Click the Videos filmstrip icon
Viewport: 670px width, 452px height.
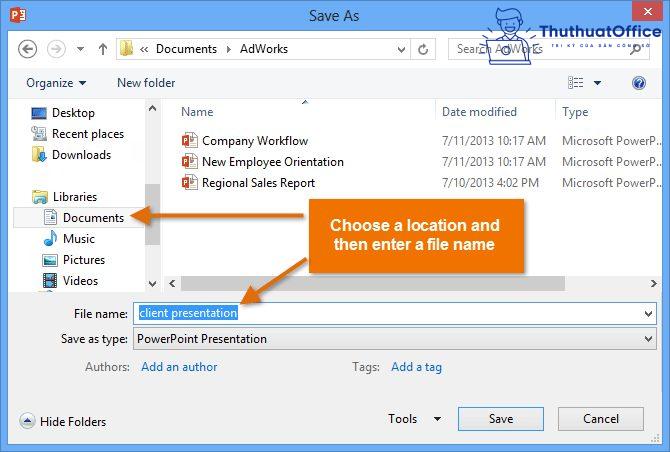click(50, 281)
